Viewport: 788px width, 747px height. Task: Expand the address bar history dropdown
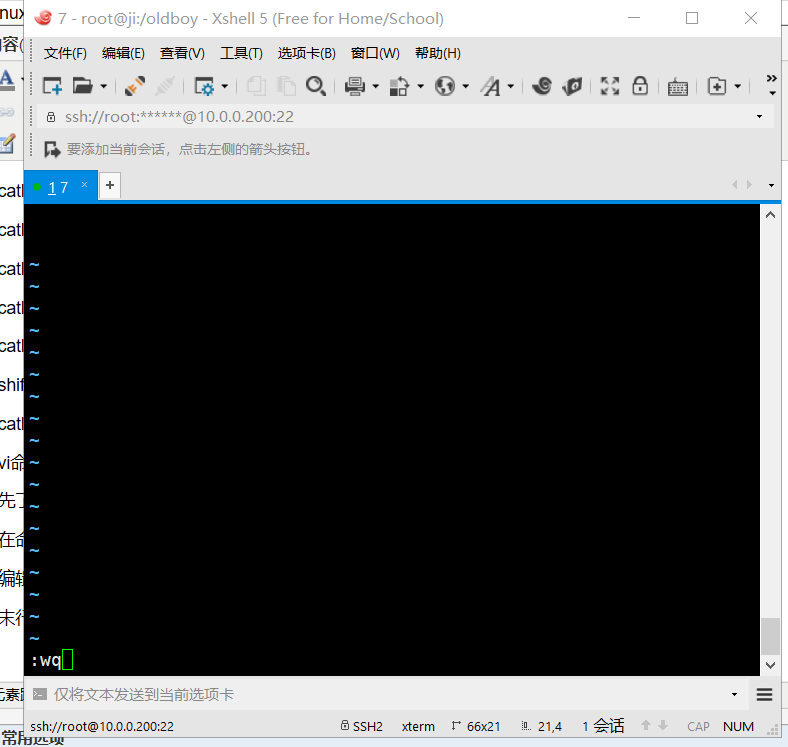click(759, 117)
